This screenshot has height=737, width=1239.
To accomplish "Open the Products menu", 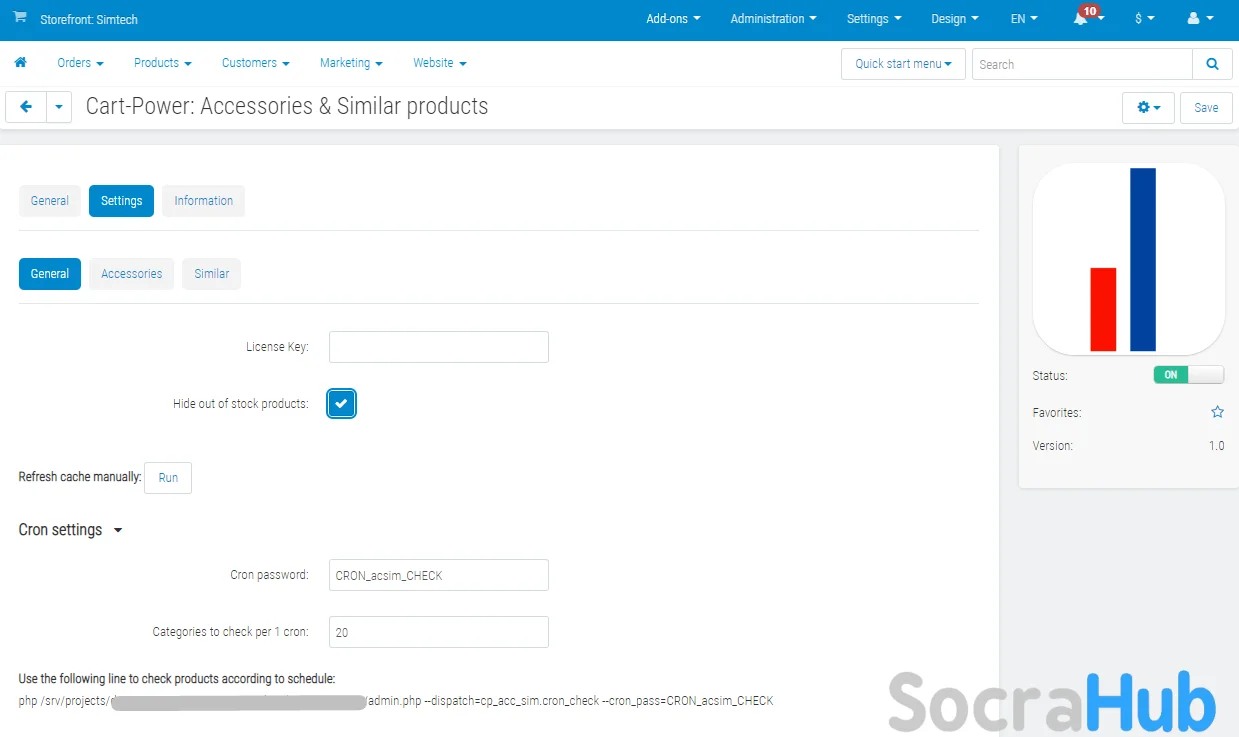I will (x=162, y=63).
